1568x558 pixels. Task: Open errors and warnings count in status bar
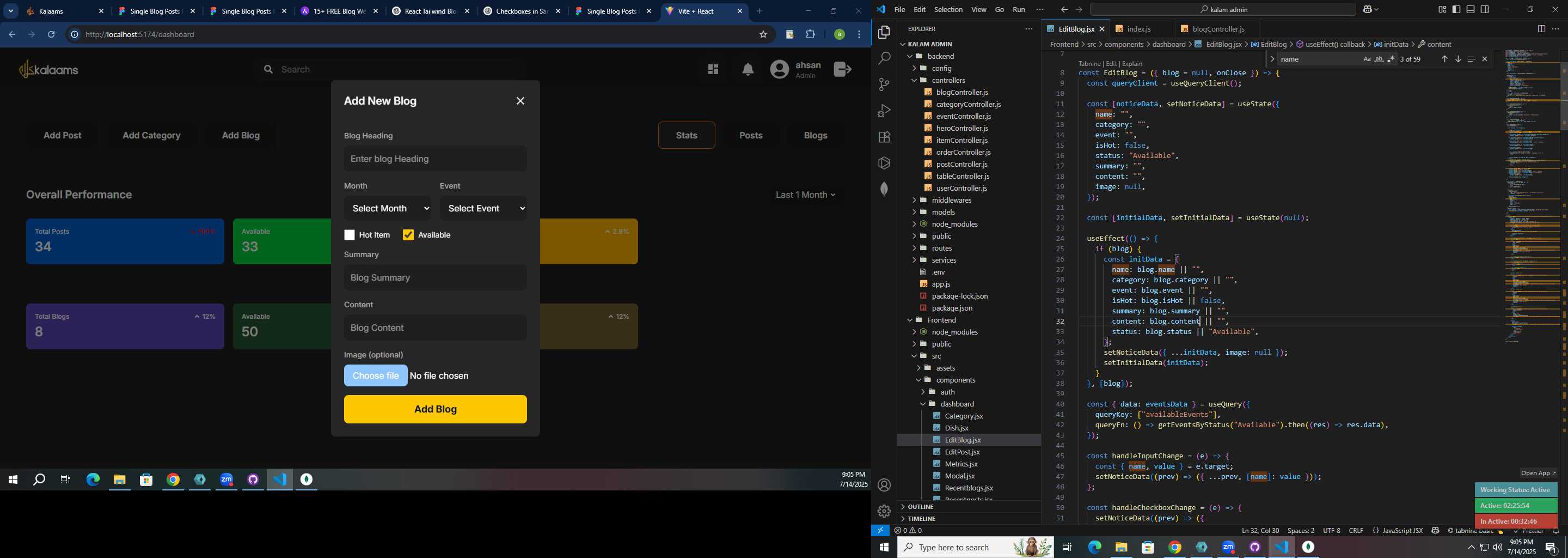(908, 531)
